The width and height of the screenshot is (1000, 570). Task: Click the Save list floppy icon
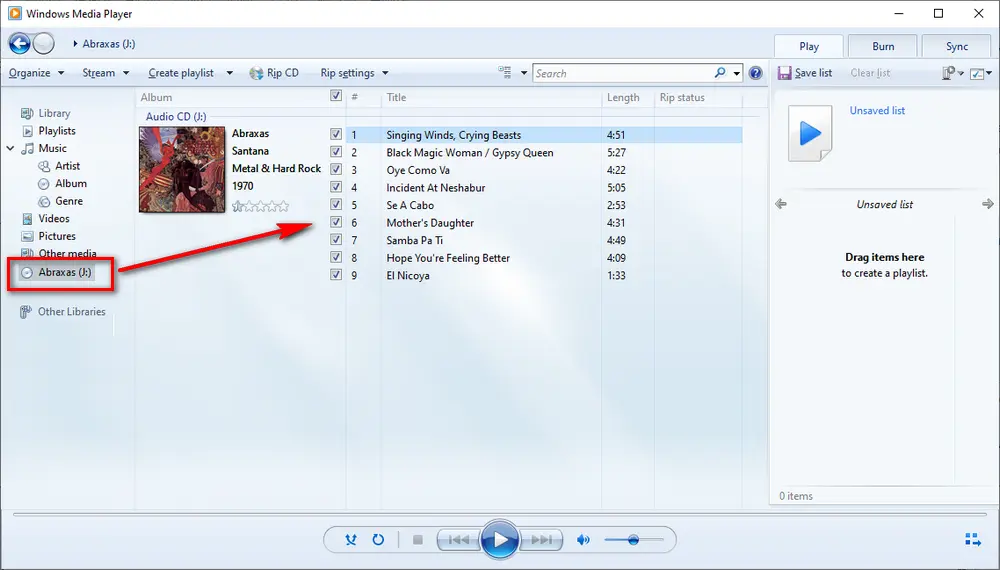784,73
